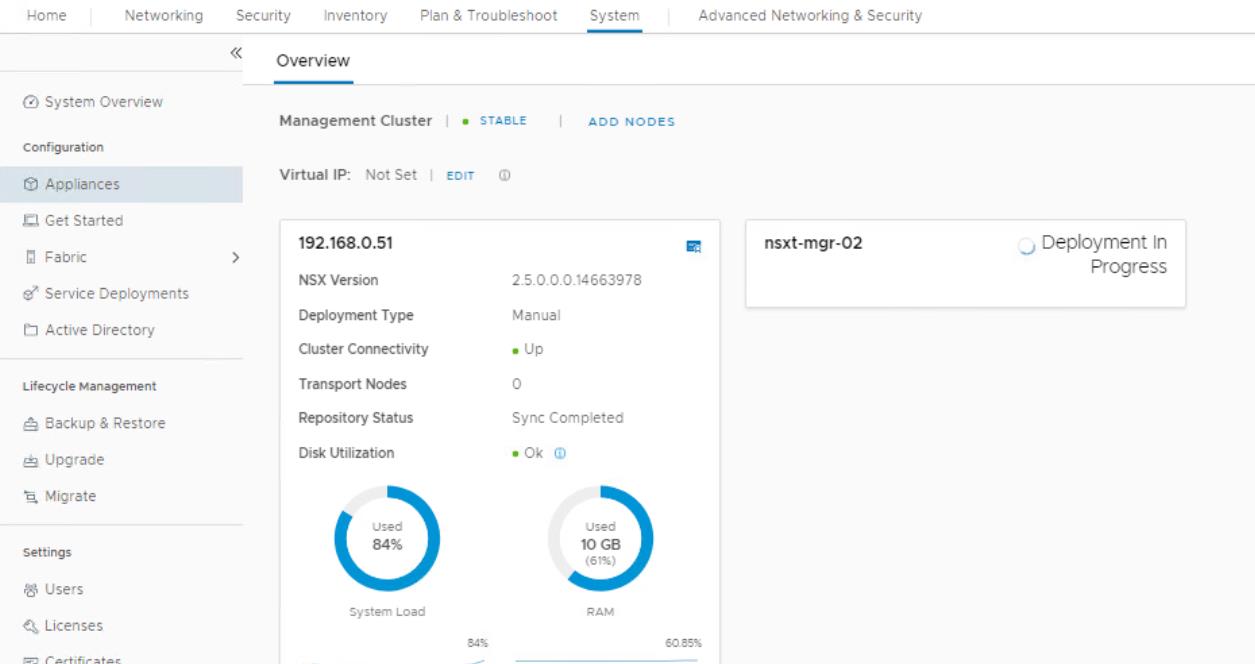The image size is (1255, 664).
Task: Click the Get Started monitor icon
Action: [x=30, y=221]
